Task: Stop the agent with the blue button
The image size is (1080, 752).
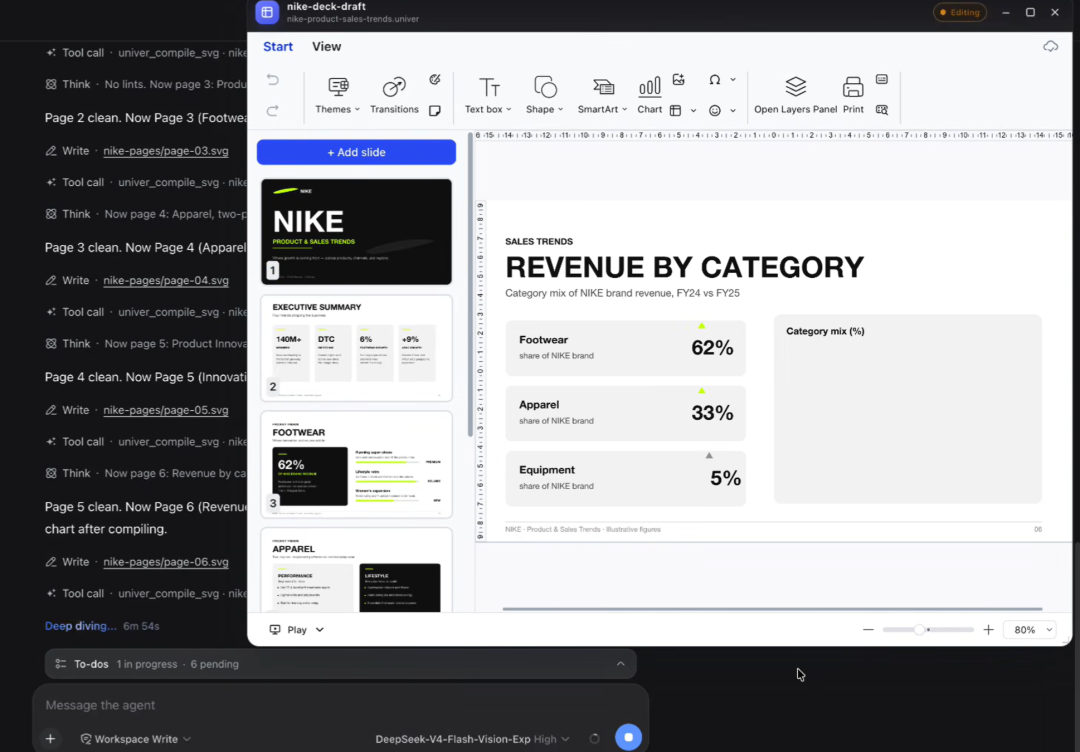Action: [628, 737]
